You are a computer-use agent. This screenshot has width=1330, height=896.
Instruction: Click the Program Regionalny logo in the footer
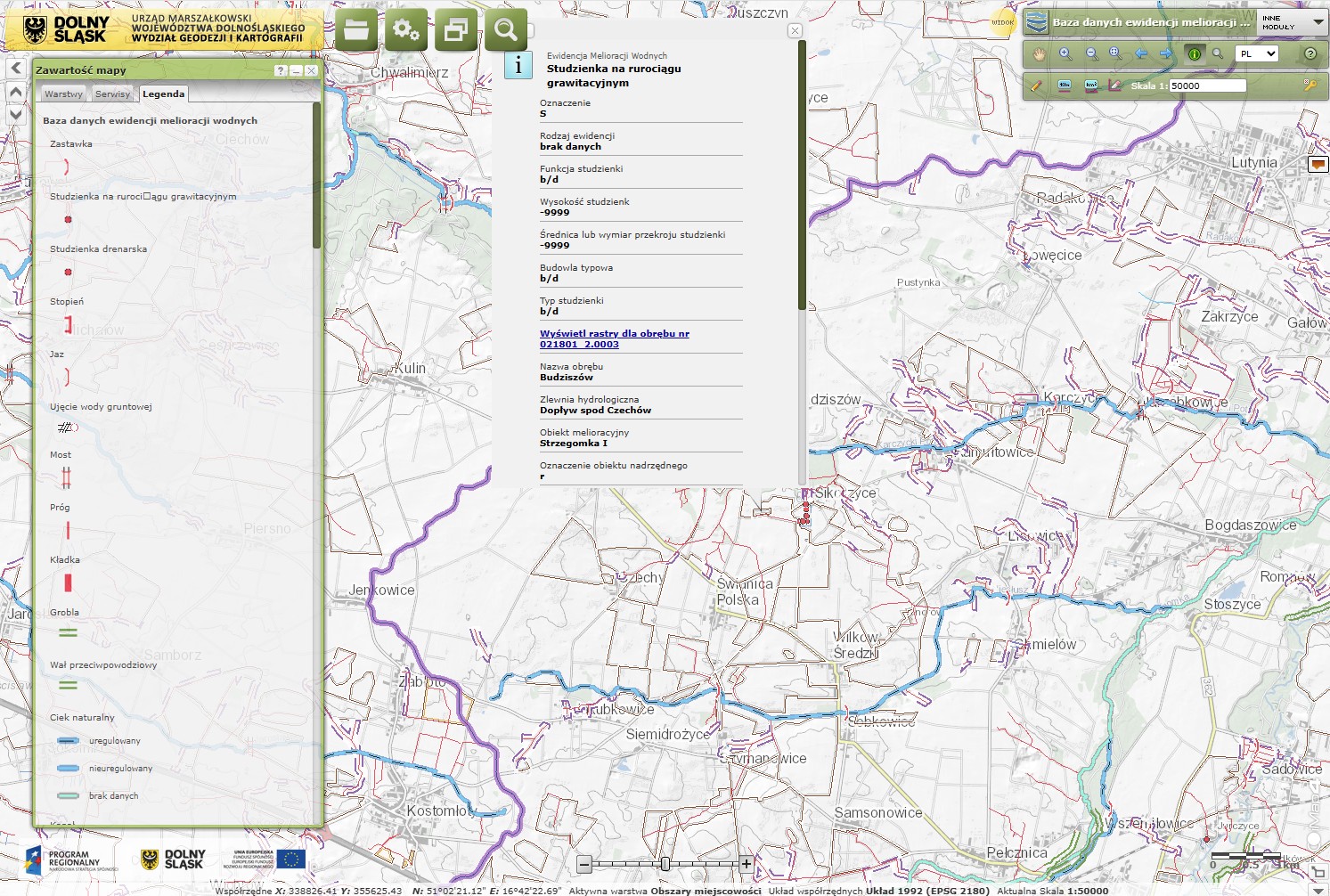[72, 859]
